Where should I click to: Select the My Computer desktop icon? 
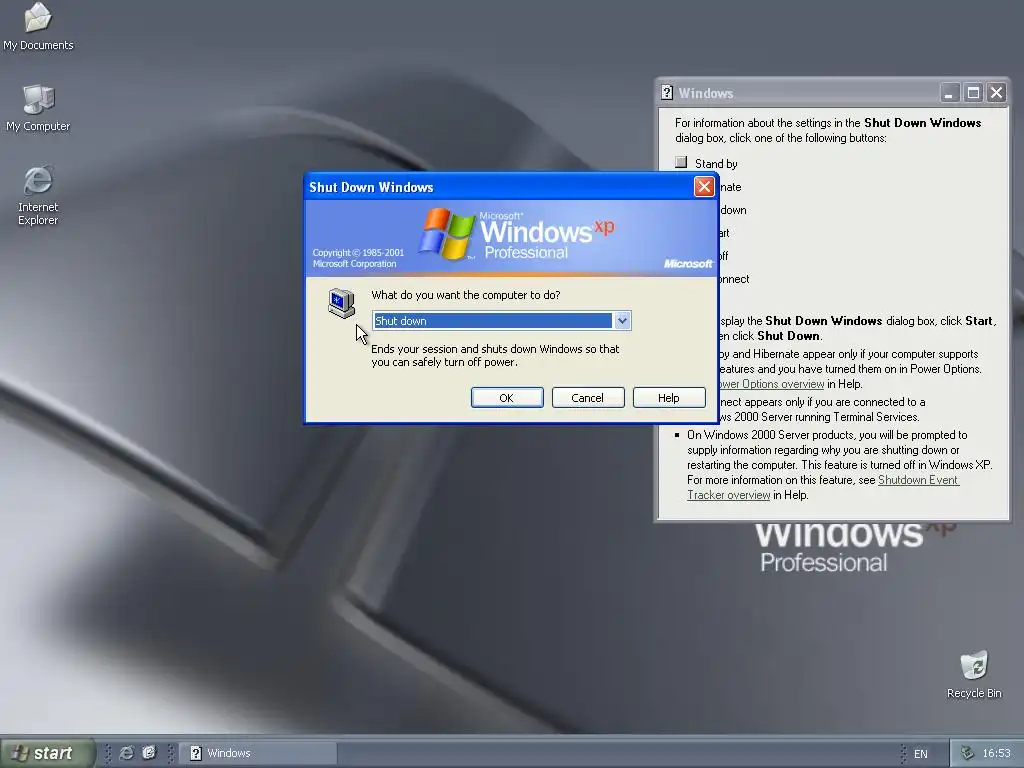click(38, 108)
